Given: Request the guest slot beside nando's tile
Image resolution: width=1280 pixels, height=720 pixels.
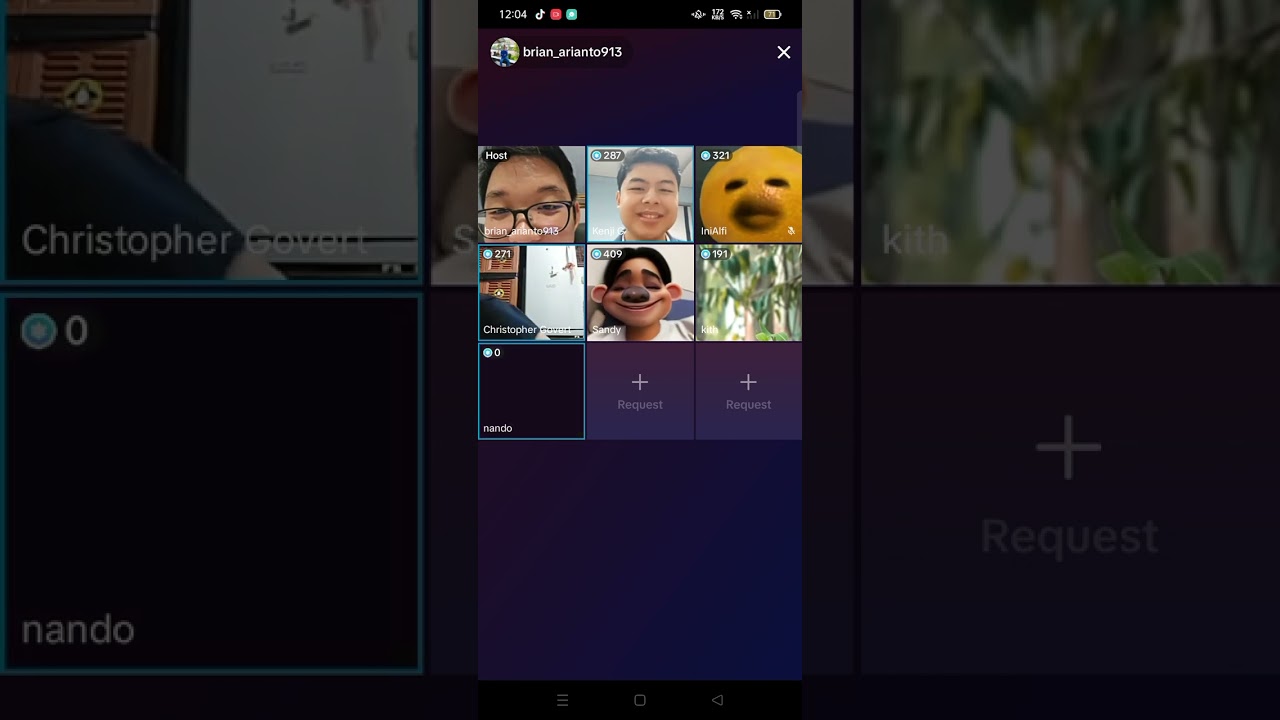Looking at the screenshot, I should [640, 391].
